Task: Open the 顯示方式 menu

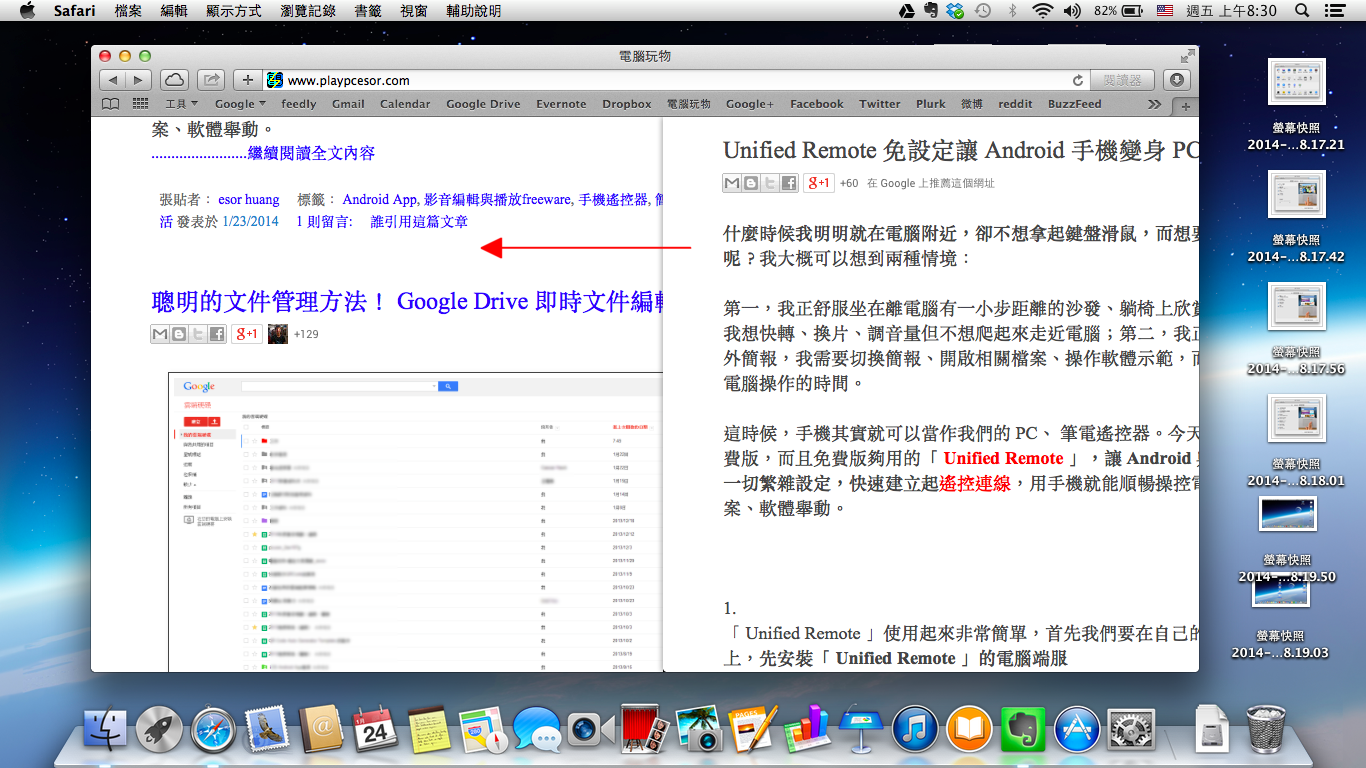Action: pos(234,11)
